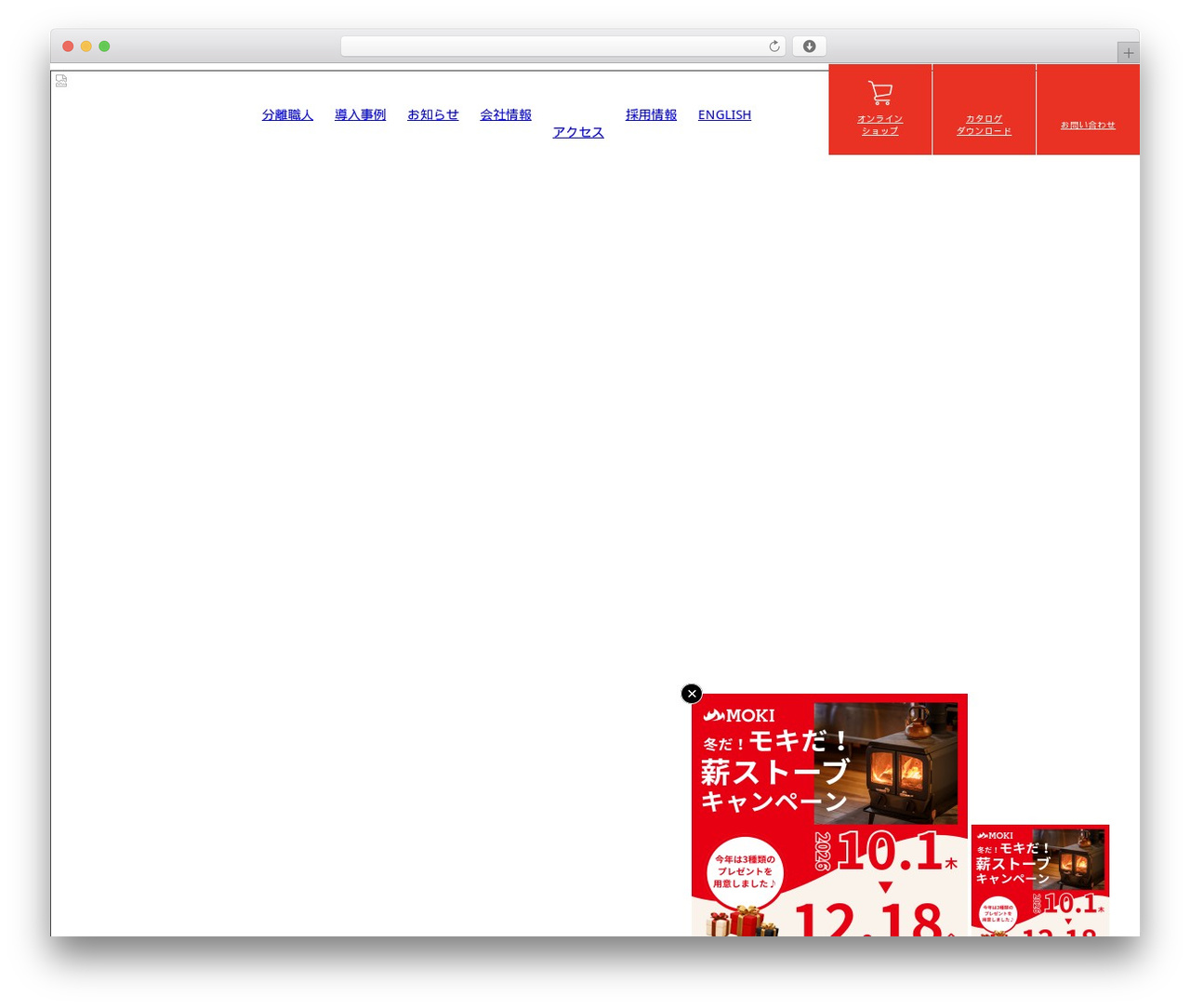Click the broken logo image icon
Screen dimensions: 1190x1008
[x=61, y=81]
